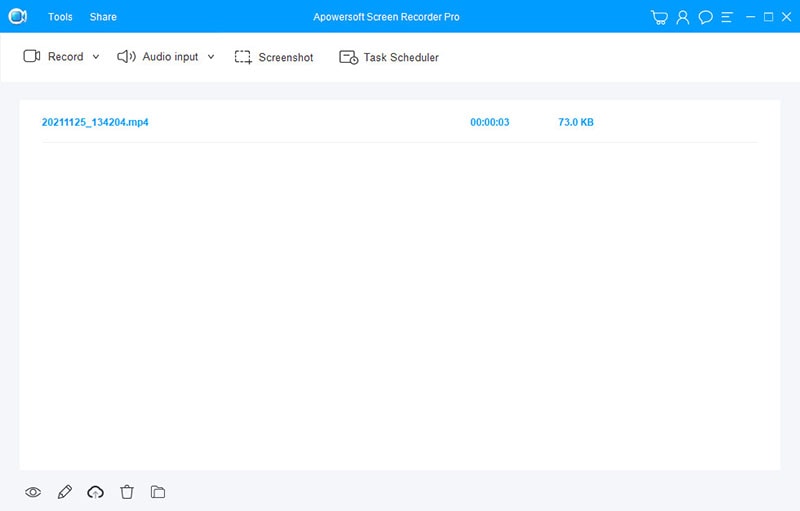The width and height of the screenshot is (800, 511).
Task: Open the user account icon
Action: click(x=683, y=17)
